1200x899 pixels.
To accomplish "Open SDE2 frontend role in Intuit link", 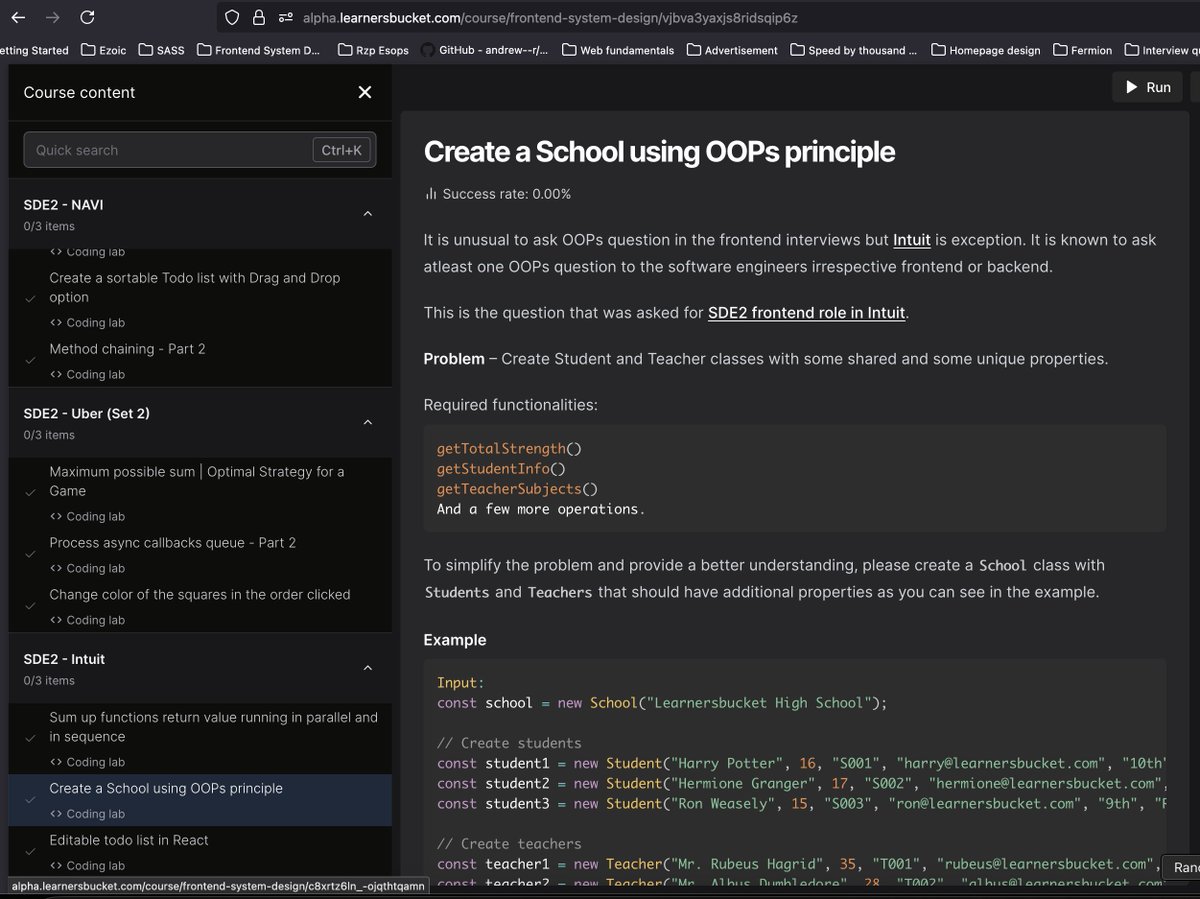I will pyautogui.click(x=807, y=313).
